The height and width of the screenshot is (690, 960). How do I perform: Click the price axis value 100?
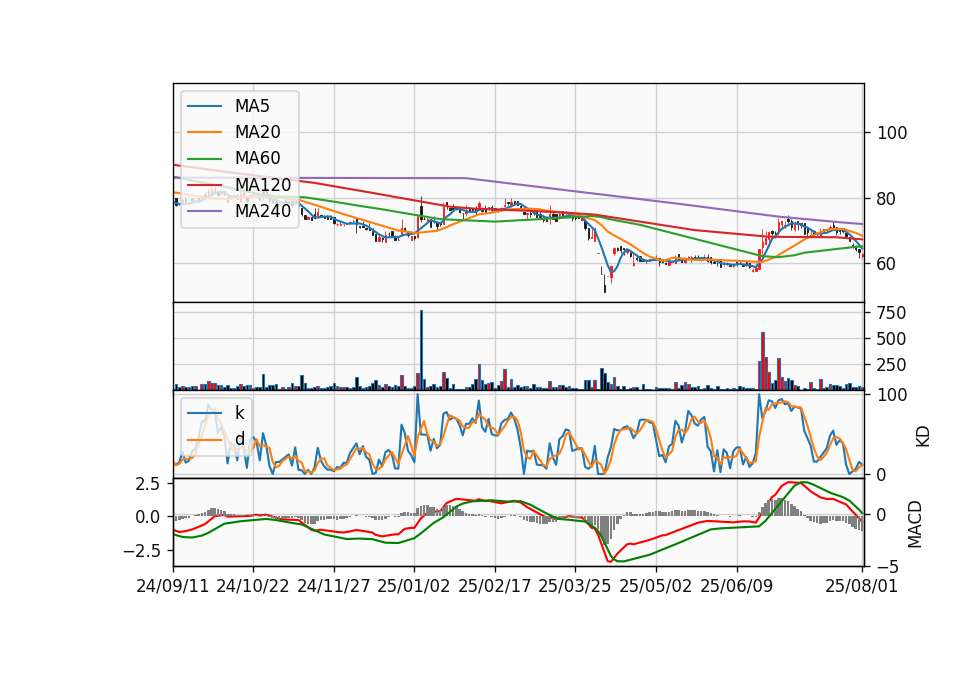[x=892, y=133]
